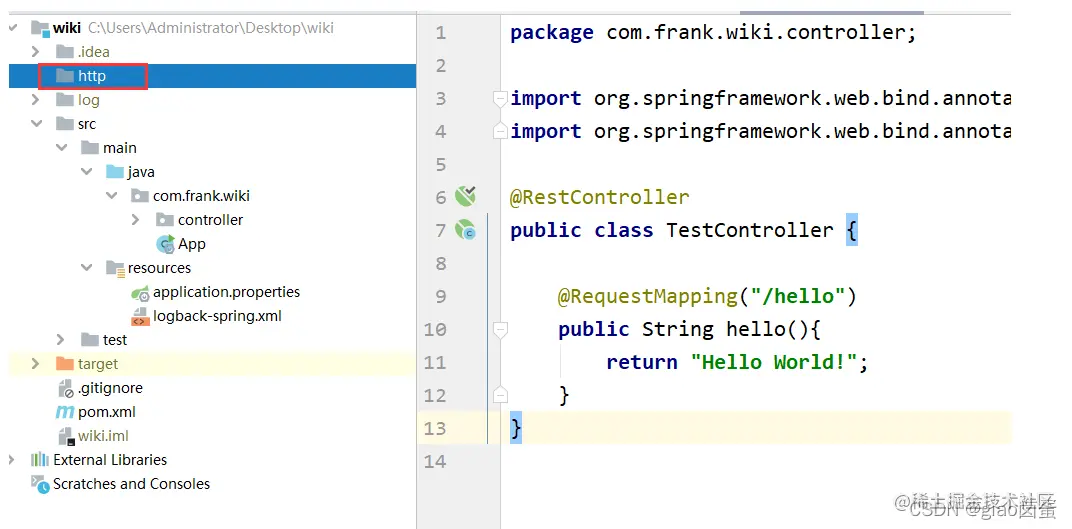Click the "/hello" string literal
The height and width of the screenshot is (529, 1072).
(x=797, y=296)
